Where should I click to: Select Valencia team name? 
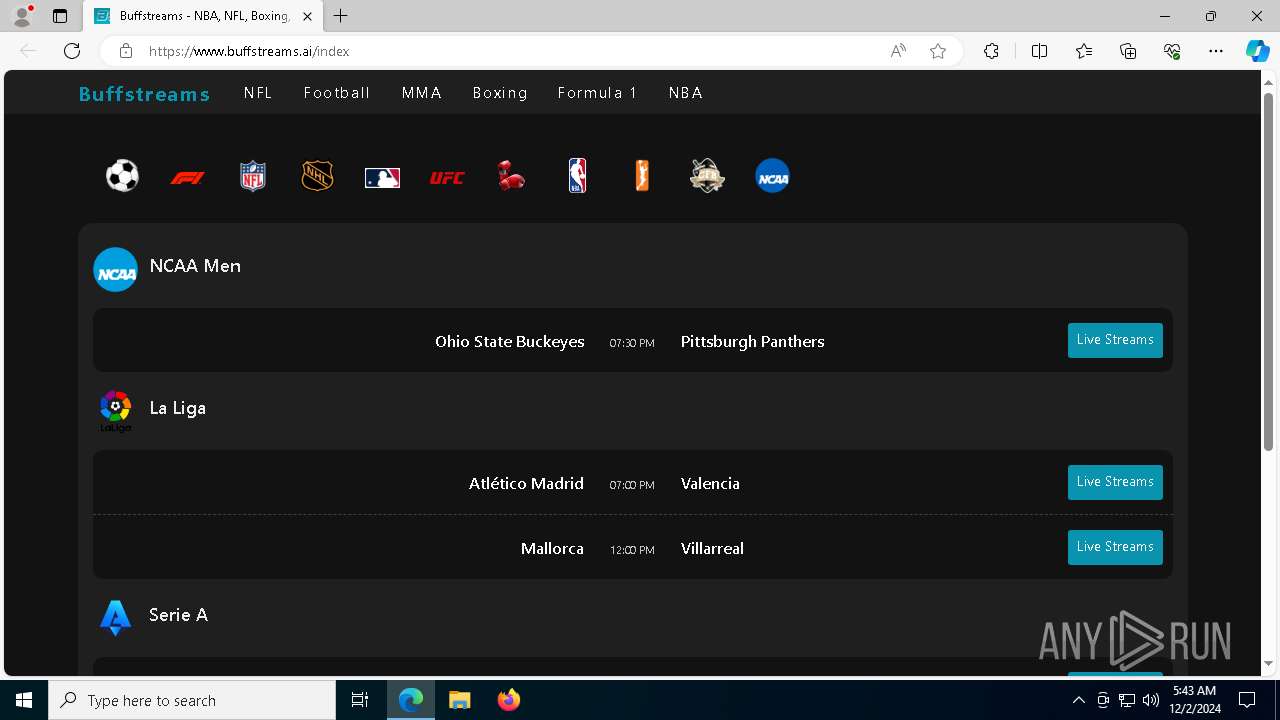click(710, 484)
